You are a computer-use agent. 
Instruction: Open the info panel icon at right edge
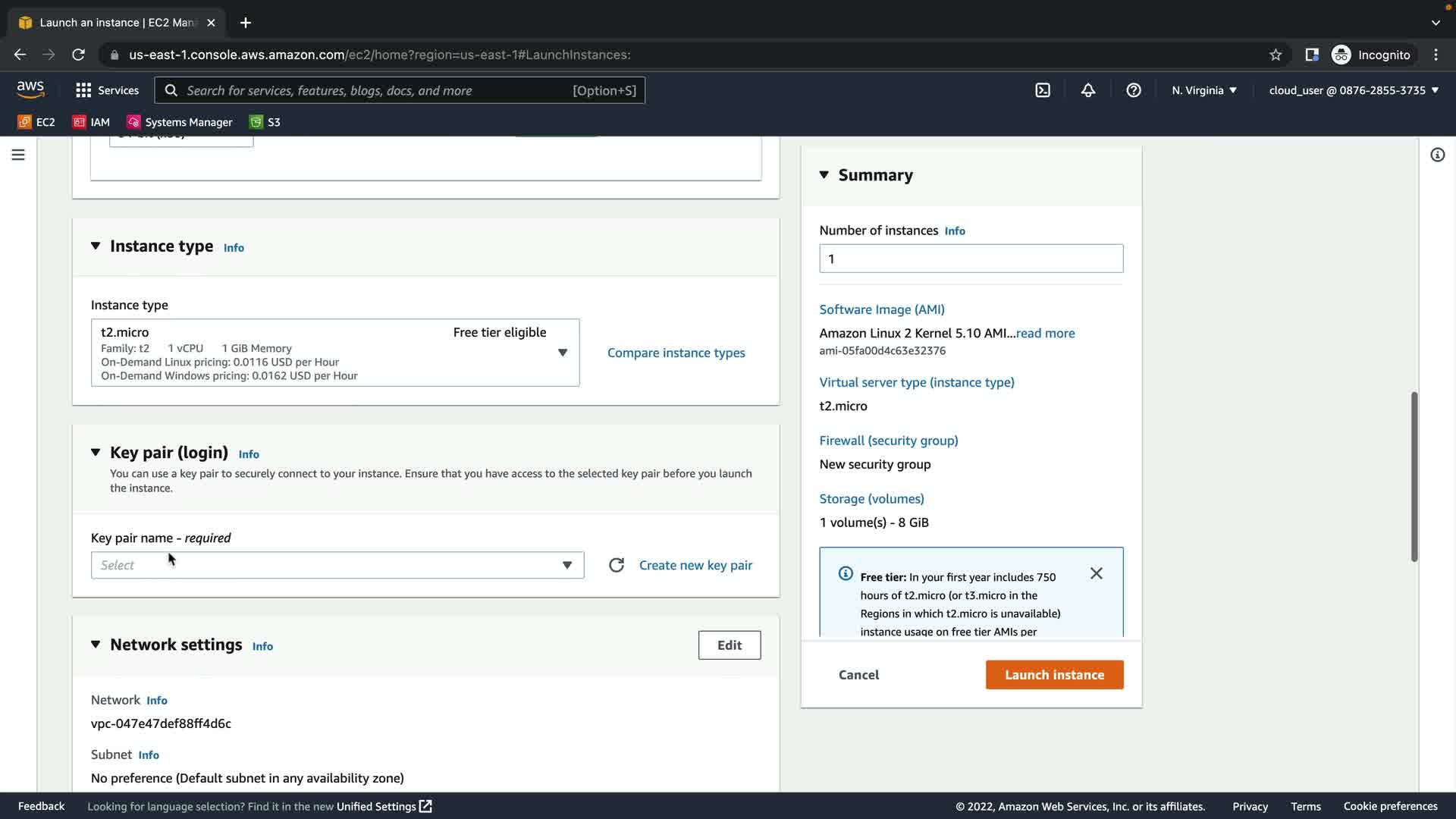click(1437, 155)
